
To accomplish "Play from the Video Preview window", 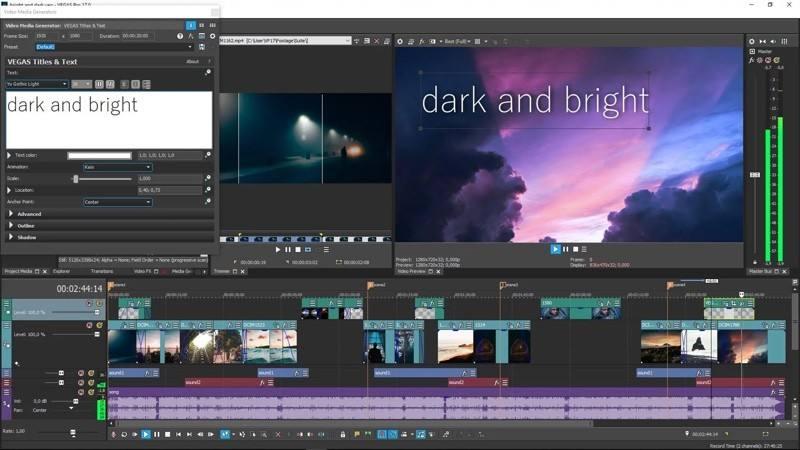I will 555,249.
